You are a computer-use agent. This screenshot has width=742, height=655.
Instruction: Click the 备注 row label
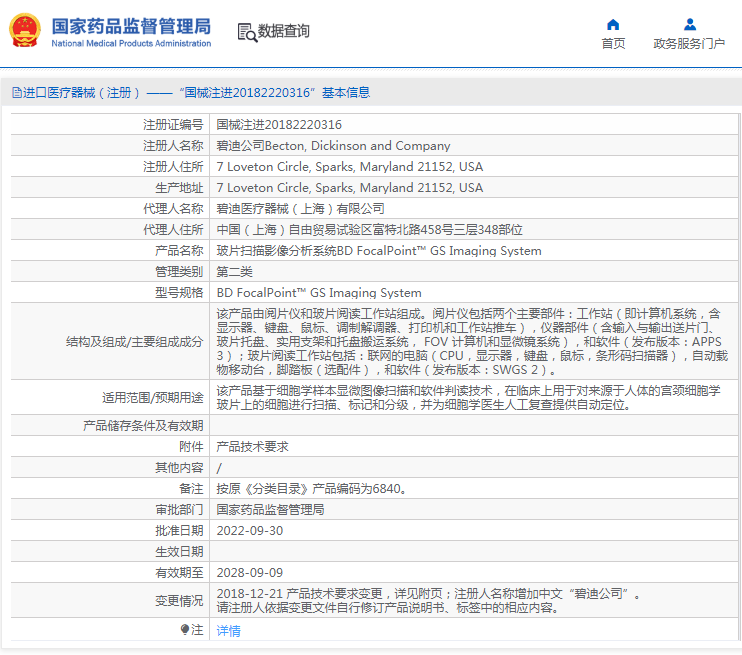191,489
